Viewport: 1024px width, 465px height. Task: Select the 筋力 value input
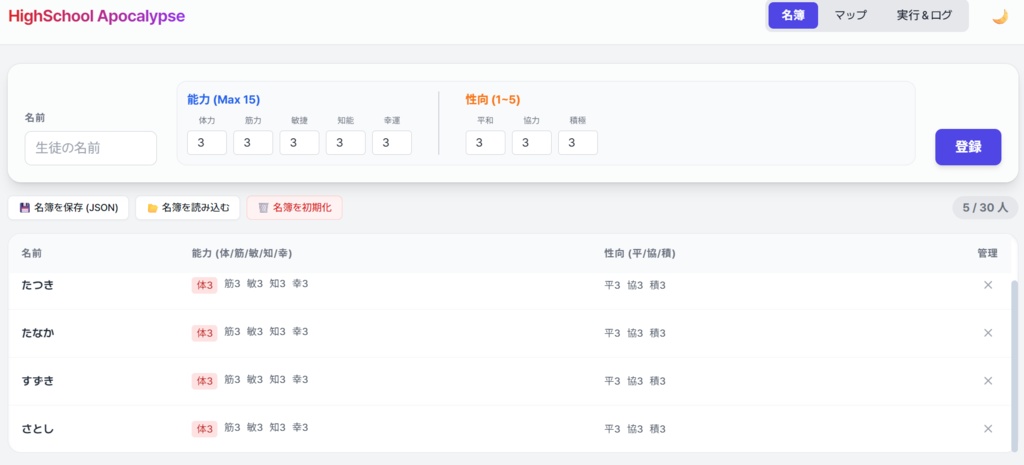pos(253,143)
